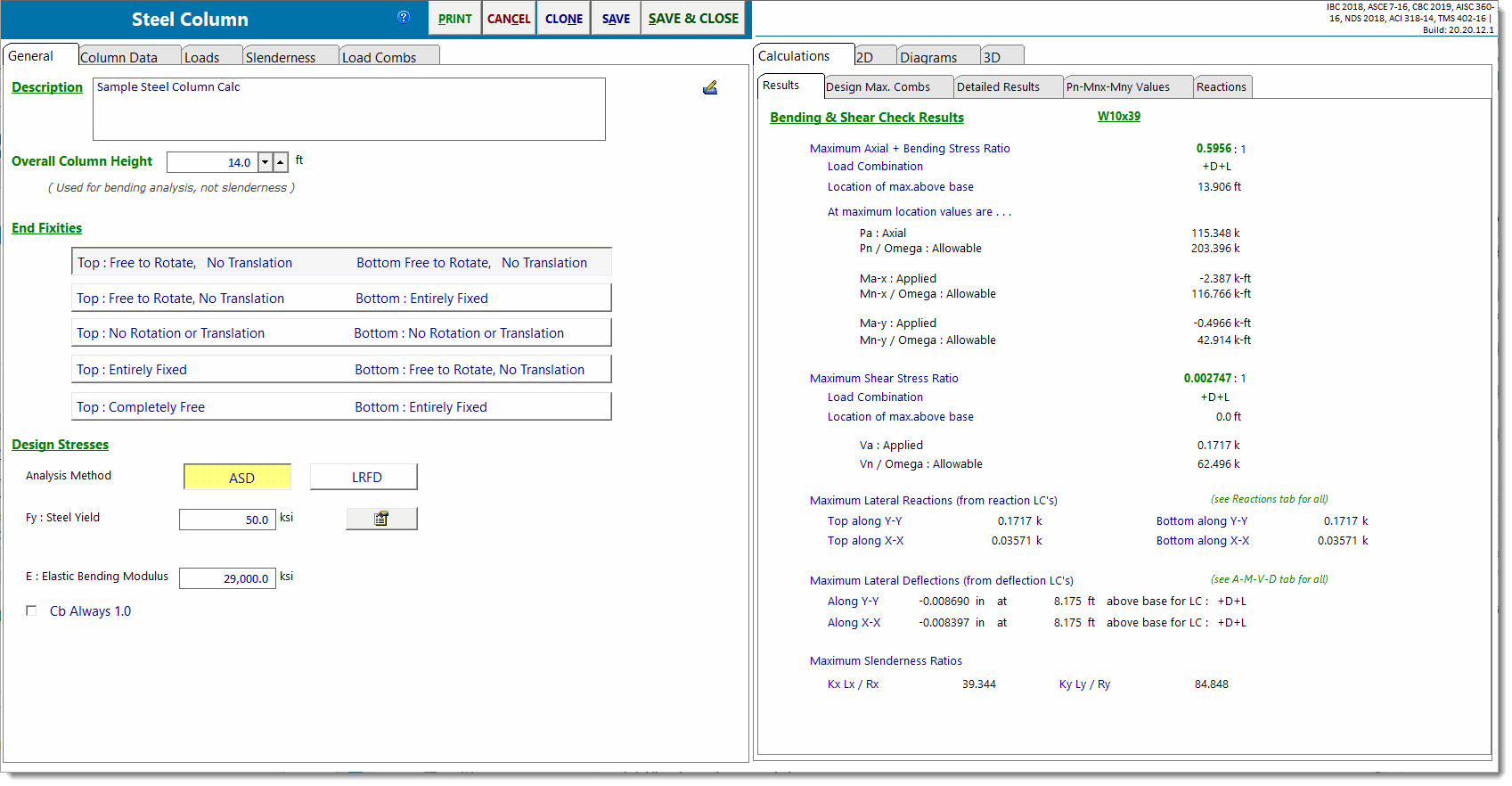
Task: Click the Fy Steel Yield input field
Action: [x=227, y=520]
